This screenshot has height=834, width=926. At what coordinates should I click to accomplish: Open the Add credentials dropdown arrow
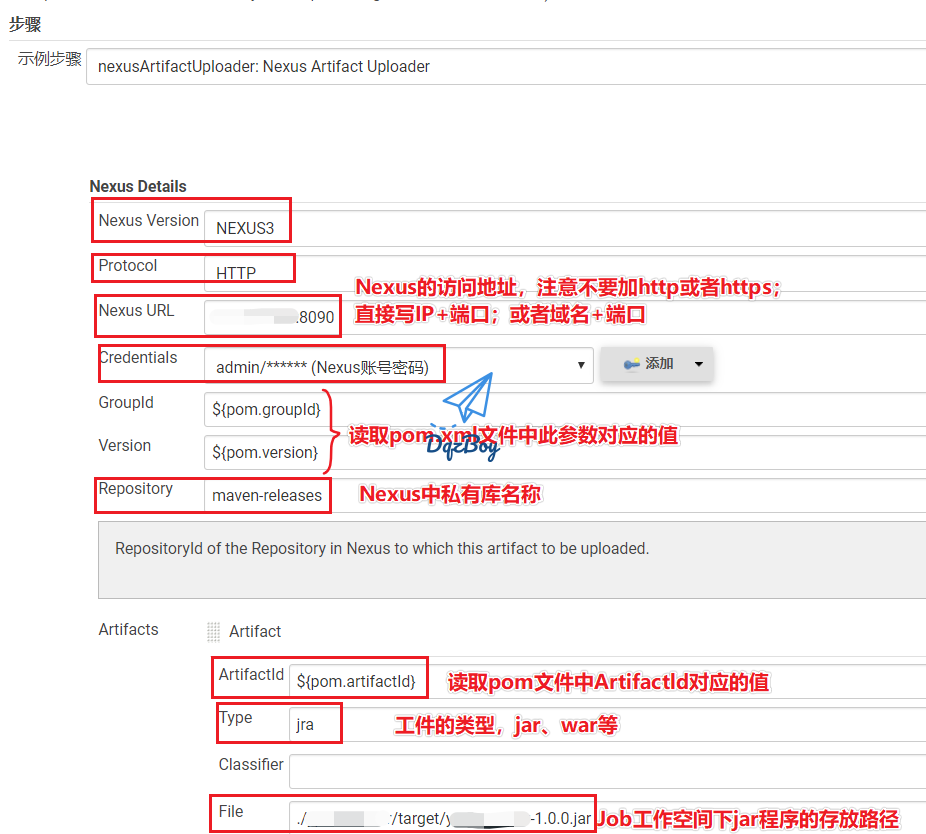(698, 365)
